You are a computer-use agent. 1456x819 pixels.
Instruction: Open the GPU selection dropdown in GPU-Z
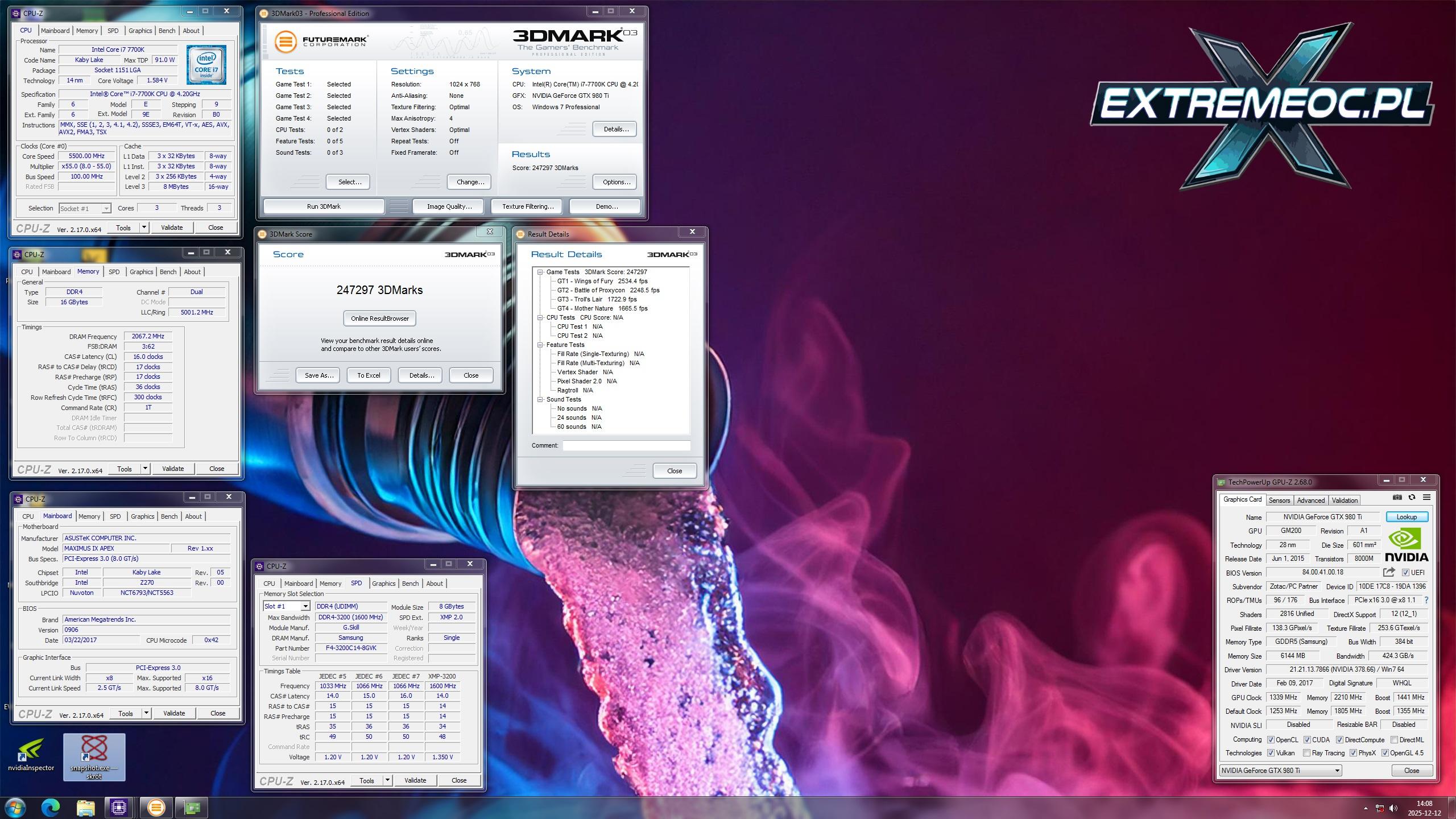click(x=1337, y=771)
